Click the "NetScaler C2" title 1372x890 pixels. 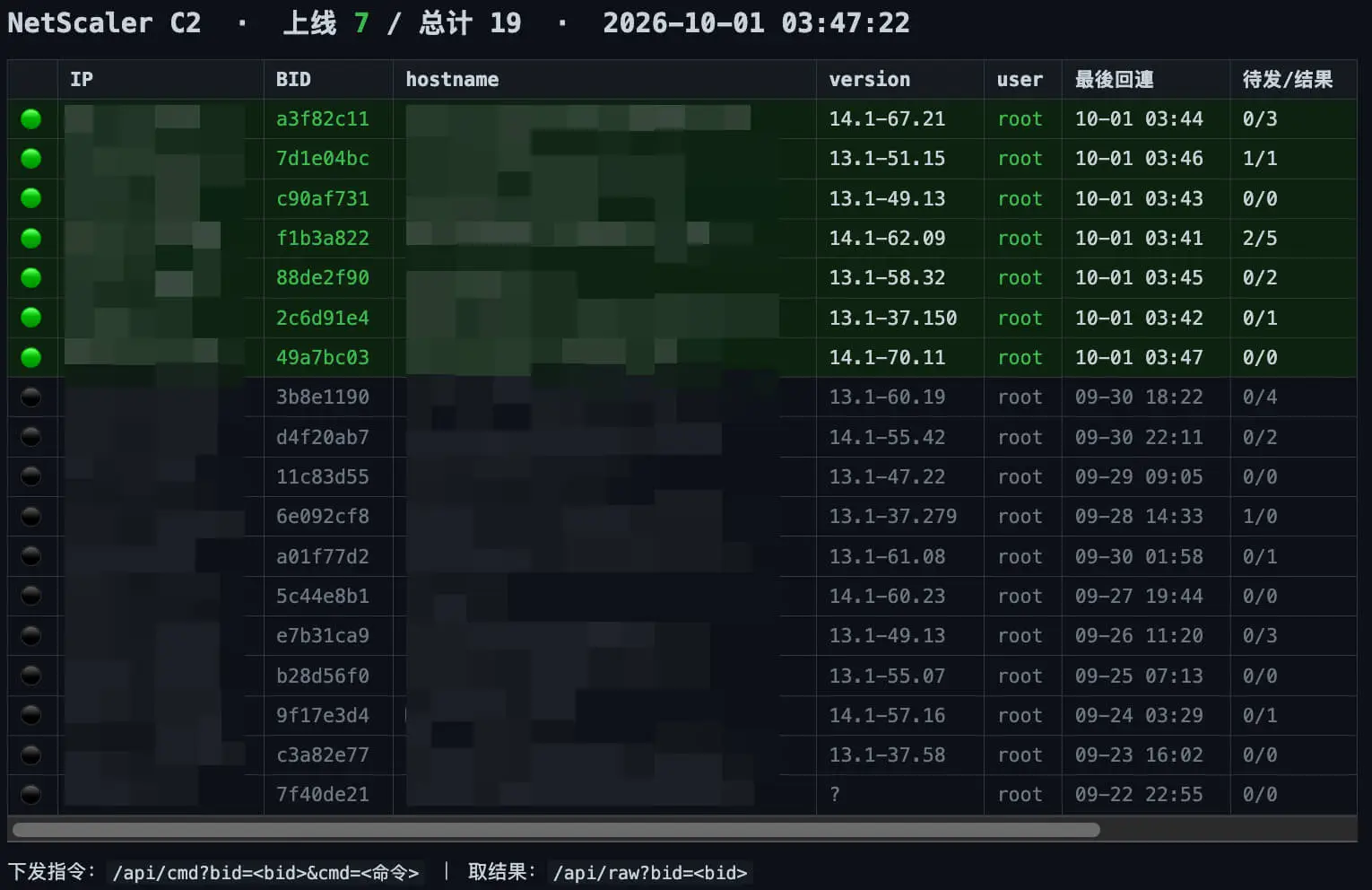point(104,22)
